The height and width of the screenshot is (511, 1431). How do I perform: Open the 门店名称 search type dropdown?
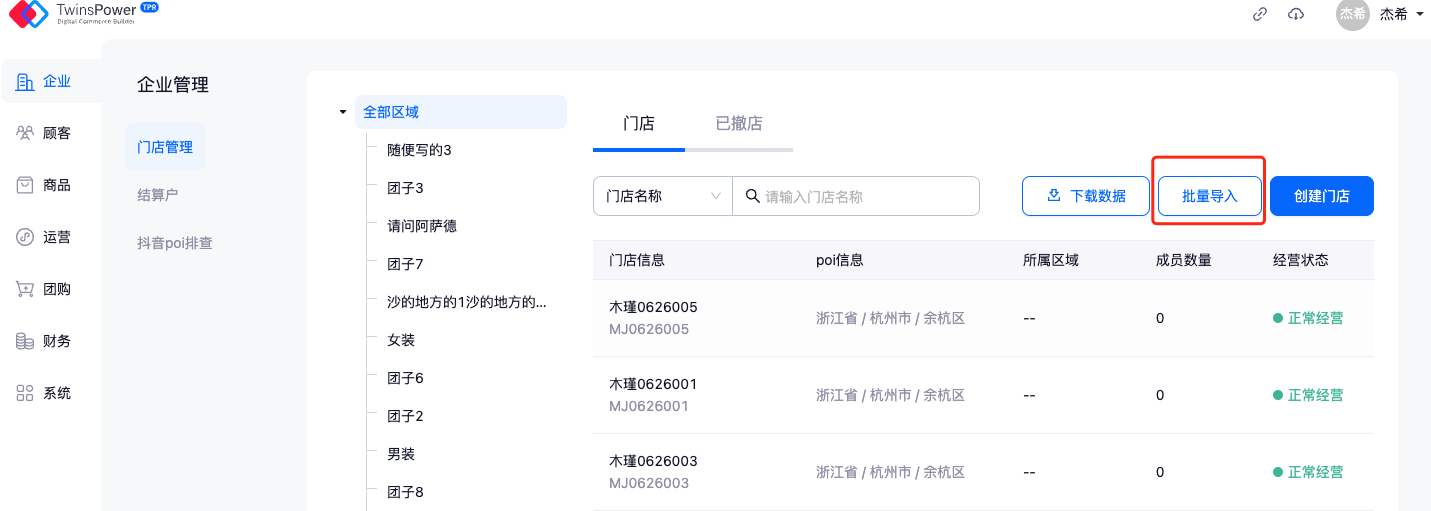coord(662,196)
